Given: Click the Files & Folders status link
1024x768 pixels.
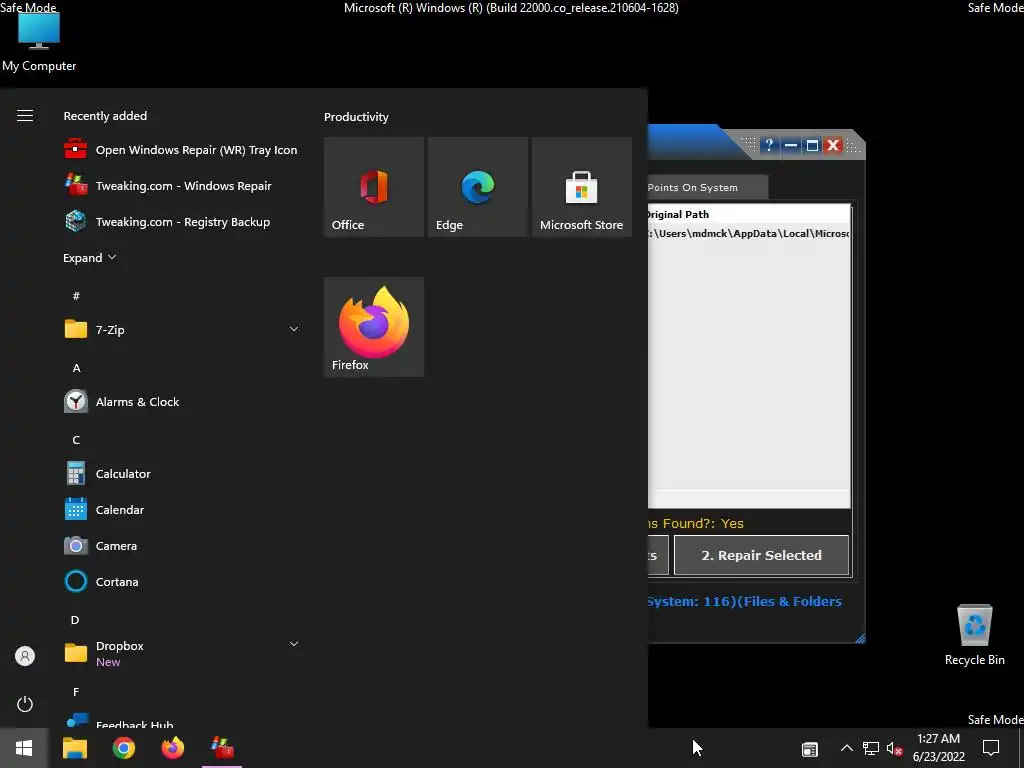Looking at the screenshot, I should (x=792, y=601).
